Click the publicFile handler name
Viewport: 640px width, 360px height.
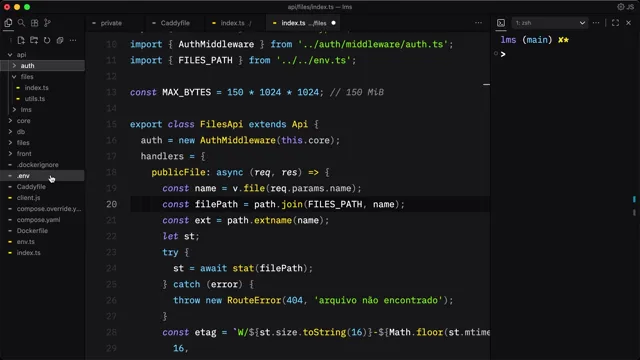coord(178,172)
